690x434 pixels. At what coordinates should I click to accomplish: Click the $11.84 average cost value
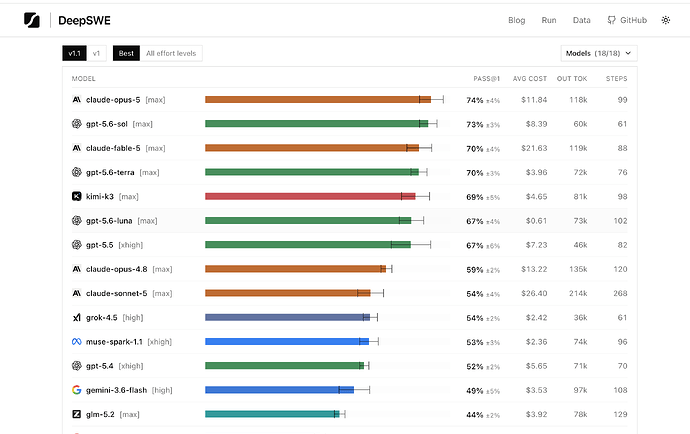(x=534, y=100)
